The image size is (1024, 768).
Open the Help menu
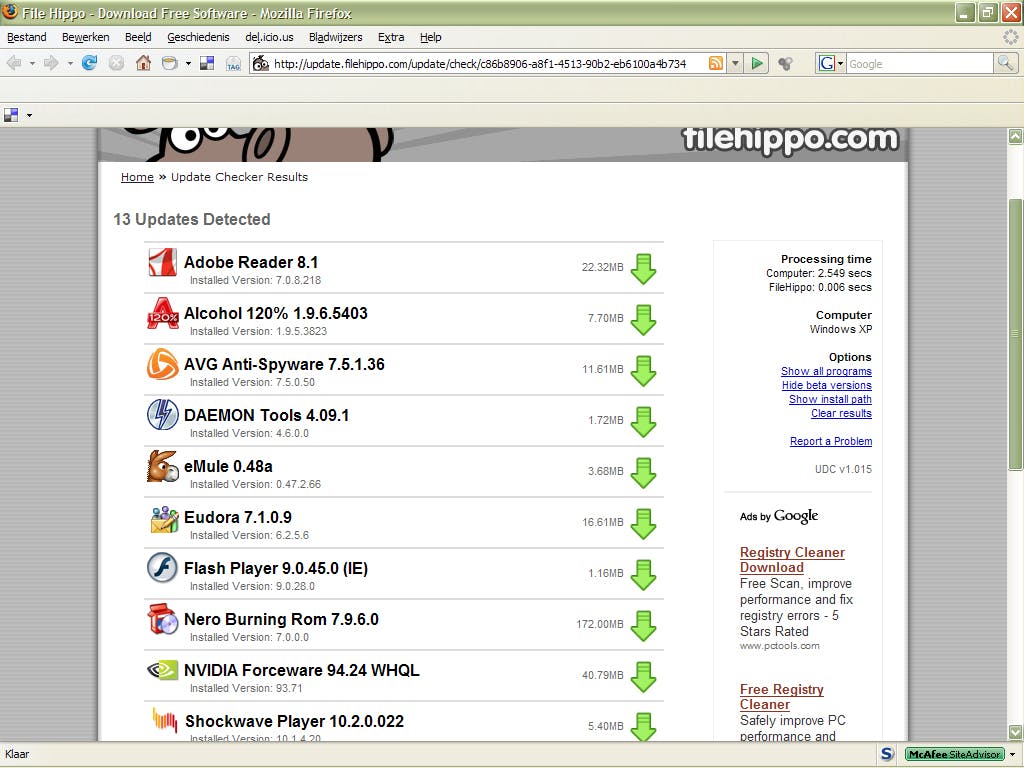tap(430, 37)
